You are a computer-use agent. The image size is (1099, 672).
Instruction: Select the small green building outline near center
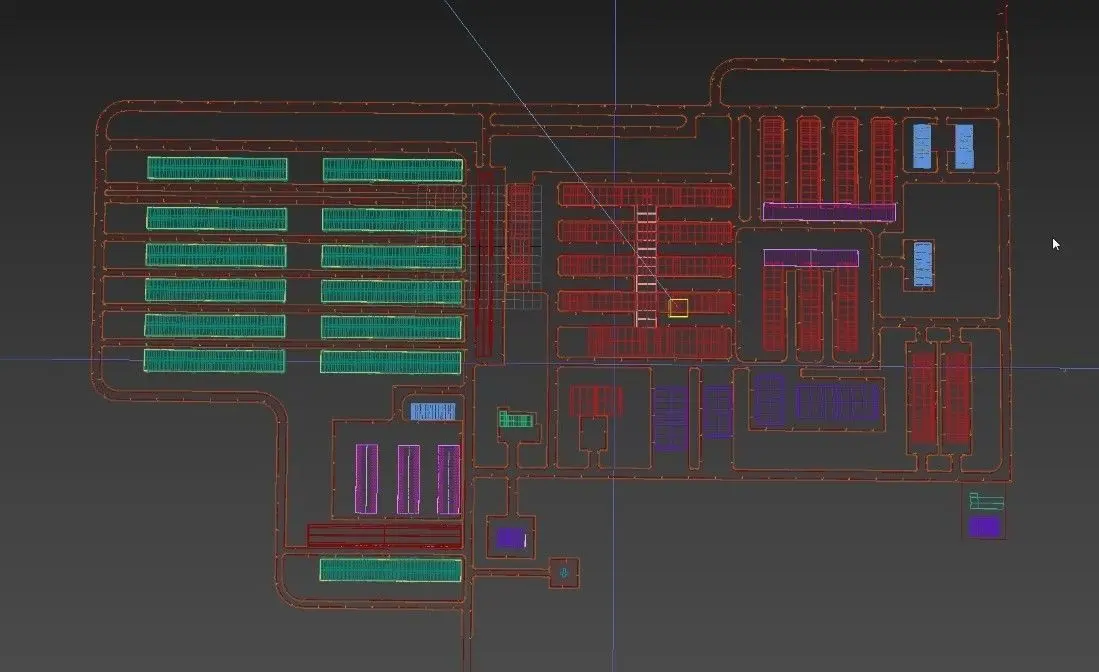(x=516, y=419)
